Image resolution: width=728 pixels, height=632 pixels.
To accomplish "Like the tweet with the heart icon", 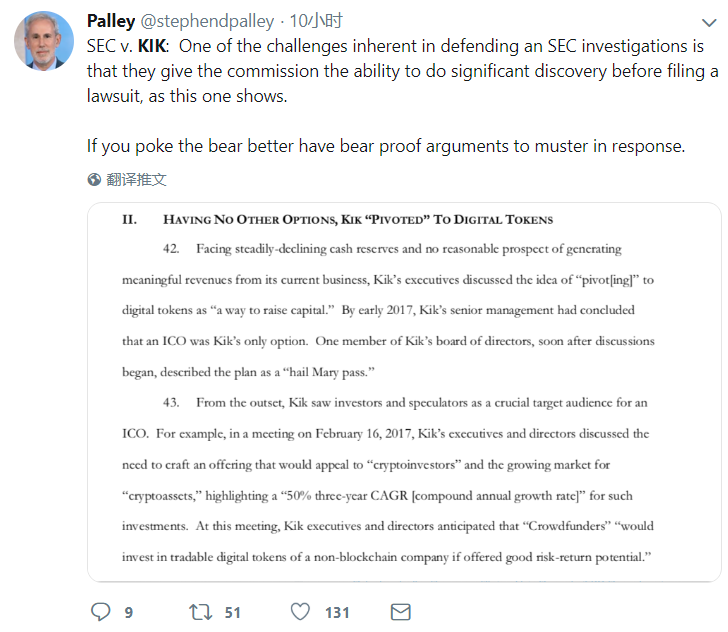I will [x=300, y=611].
